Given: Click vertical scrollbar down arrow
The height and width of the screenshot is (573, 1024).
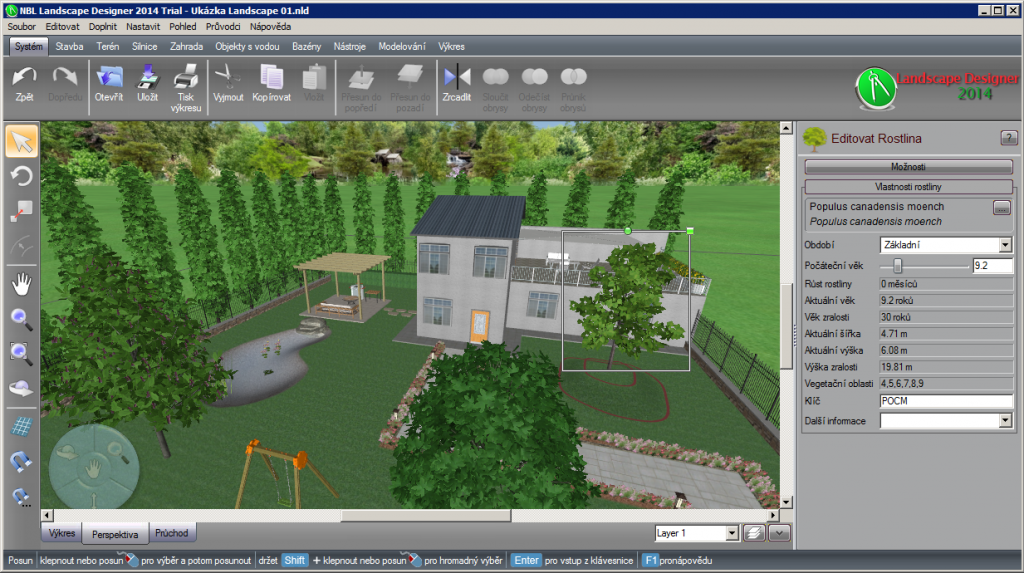Looking at the screenshot, I should 786,502.
